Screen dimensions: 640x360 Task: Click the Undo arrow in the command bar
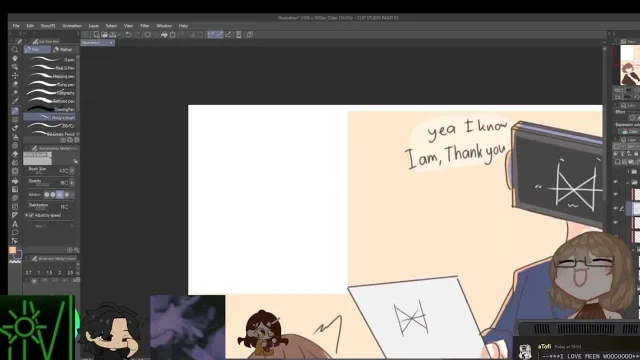pos(128,35)
